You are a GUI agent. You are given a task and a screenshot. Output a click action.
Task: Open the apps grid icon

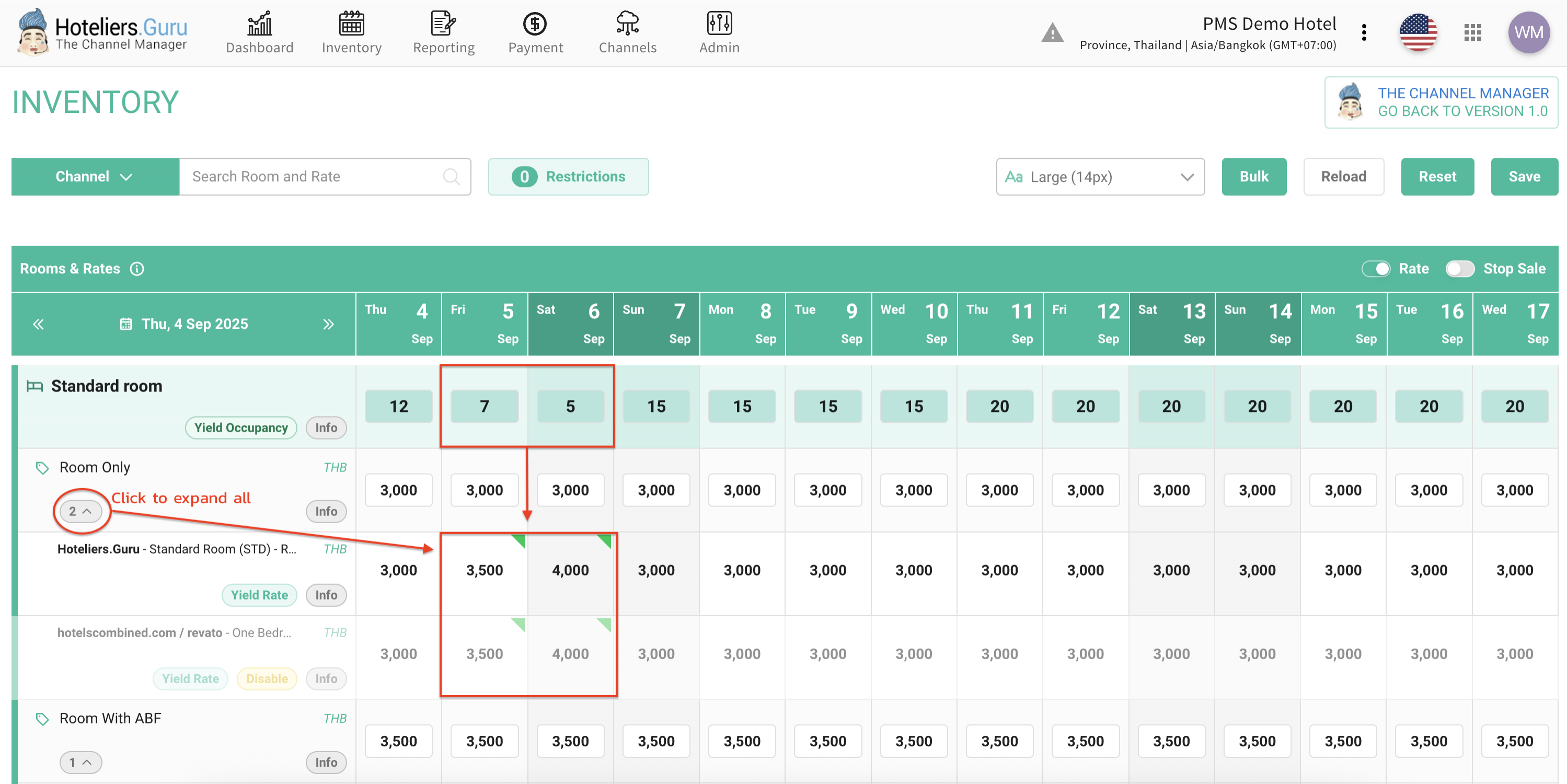click(1472, 33)
